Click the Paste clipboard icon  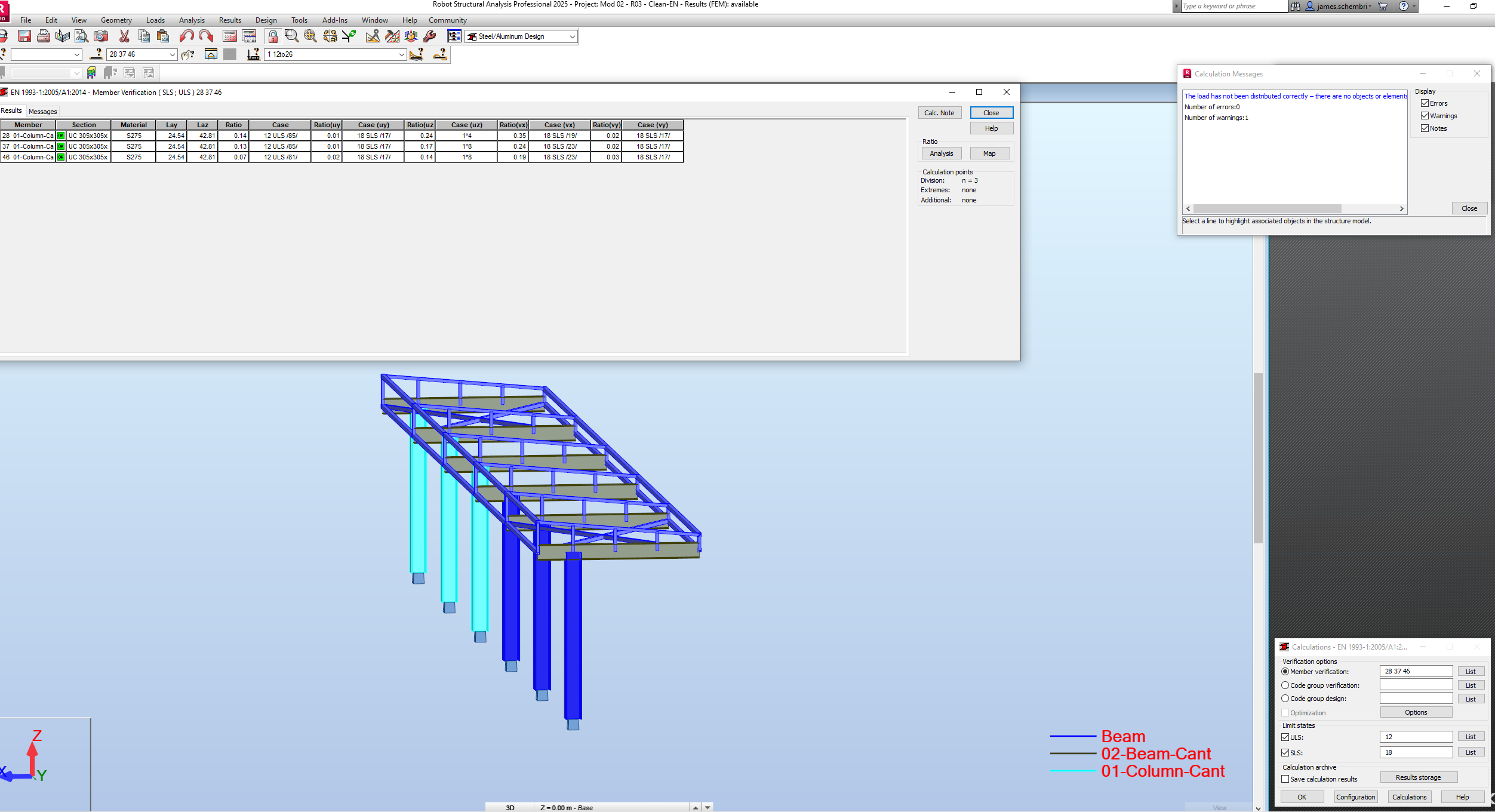(x=162, y=36)
